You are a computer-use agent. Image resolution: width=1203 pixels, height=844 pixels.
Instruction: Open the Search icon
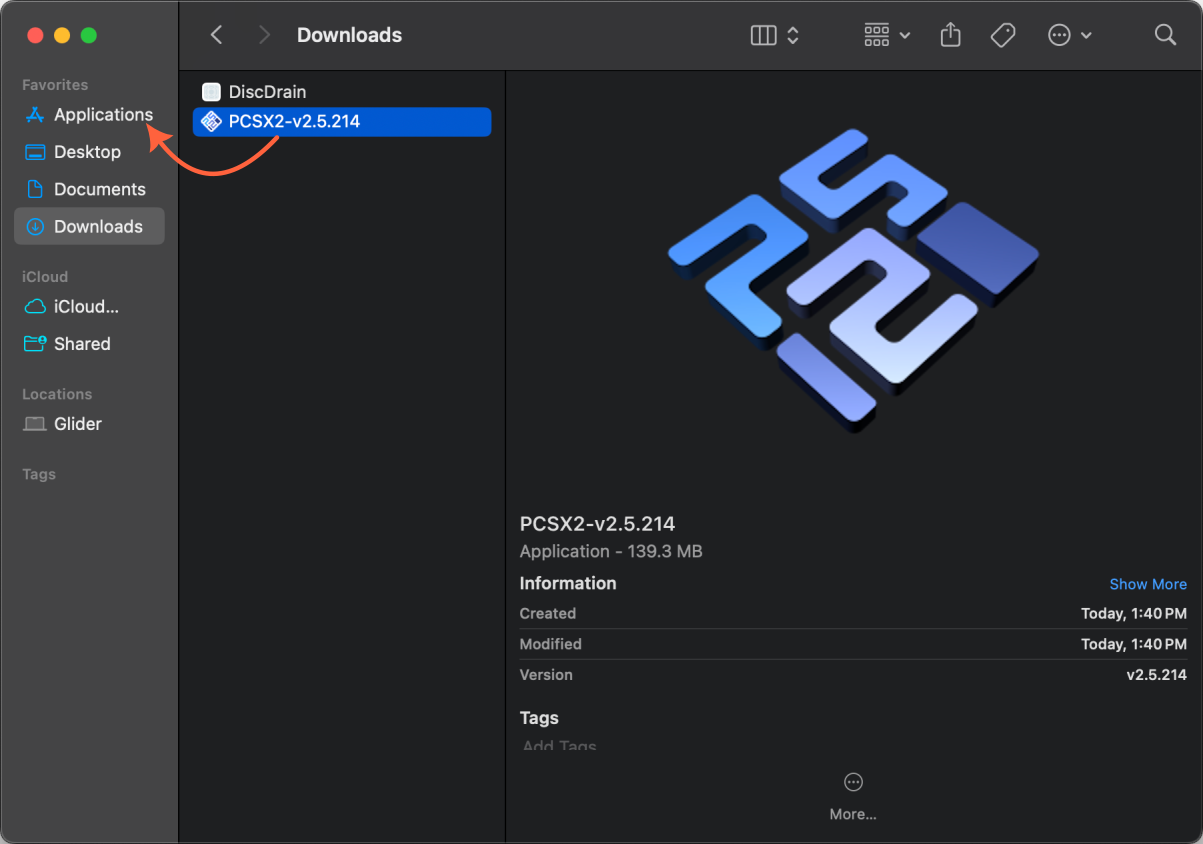click(x=1164, y=35)
